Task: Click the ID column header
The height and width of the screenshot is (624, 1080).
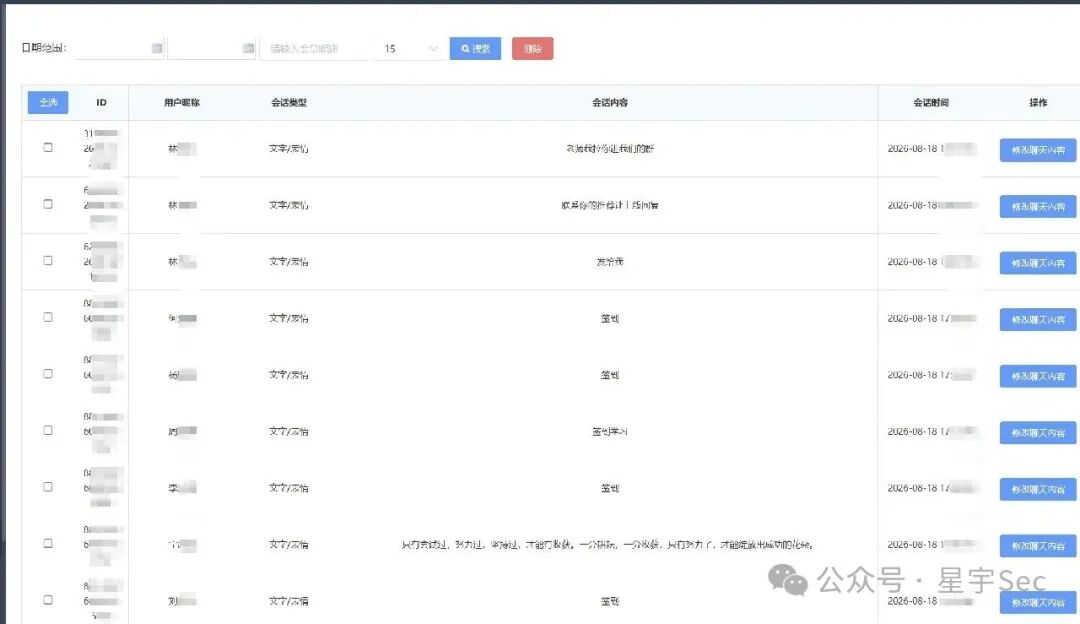Action: [x=101, y=103]
